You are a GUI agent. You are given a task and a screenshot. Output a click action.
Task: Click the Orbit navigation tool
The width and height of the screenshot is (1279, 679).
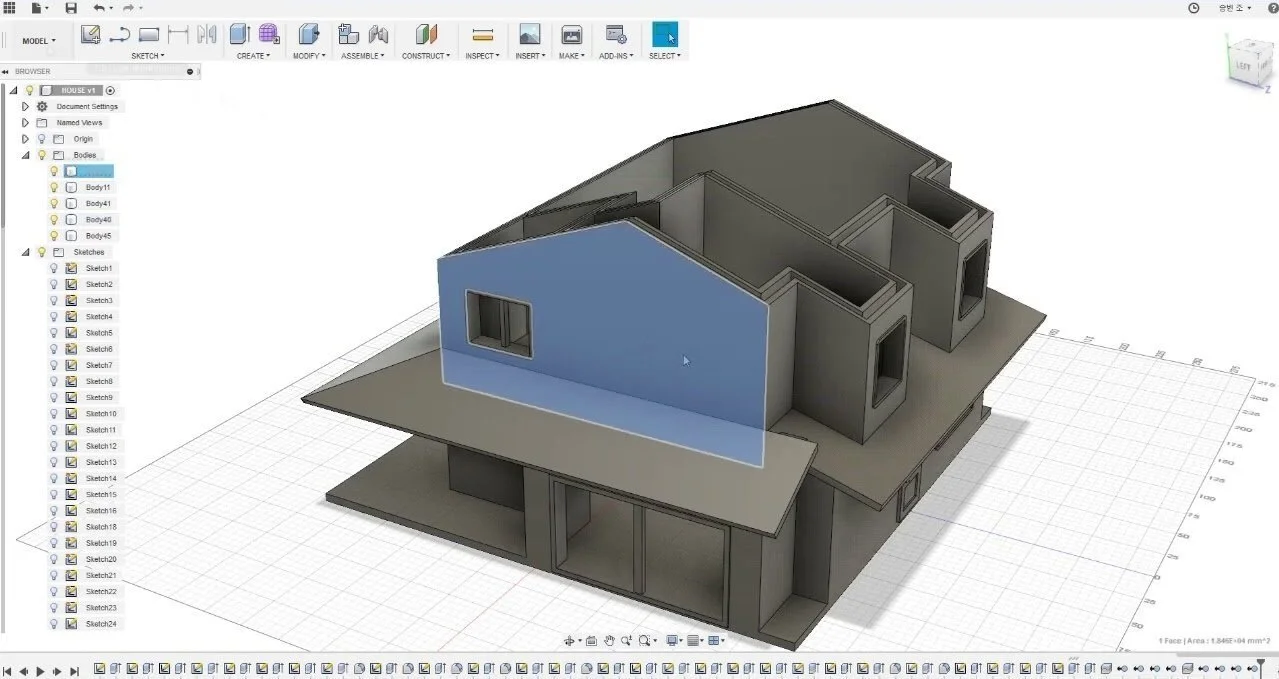coord(570,640)
